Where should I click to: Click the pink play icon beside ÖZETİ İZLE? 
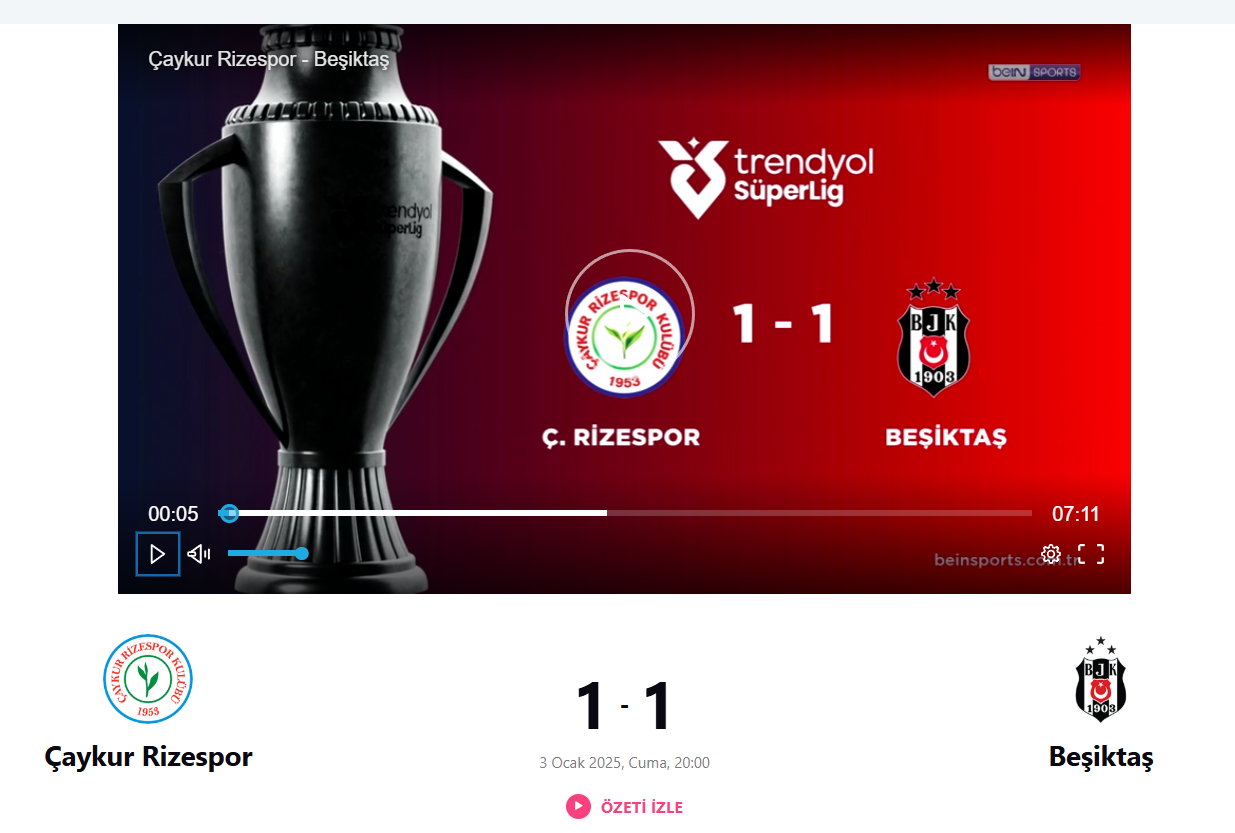pyautogui.click(x=578, y=806)
